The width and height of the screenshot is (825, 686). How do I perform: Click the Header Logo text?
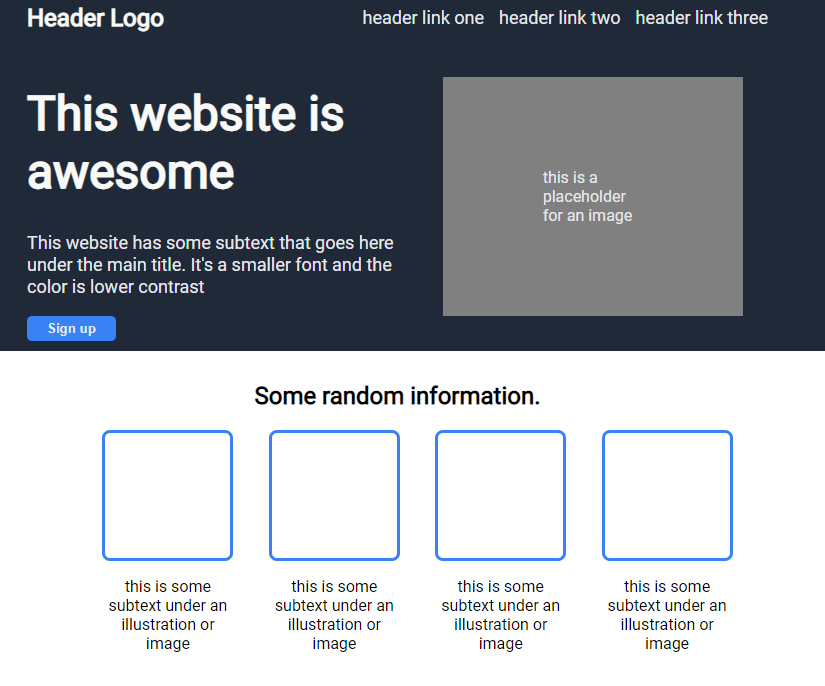(x=95, y=18)
